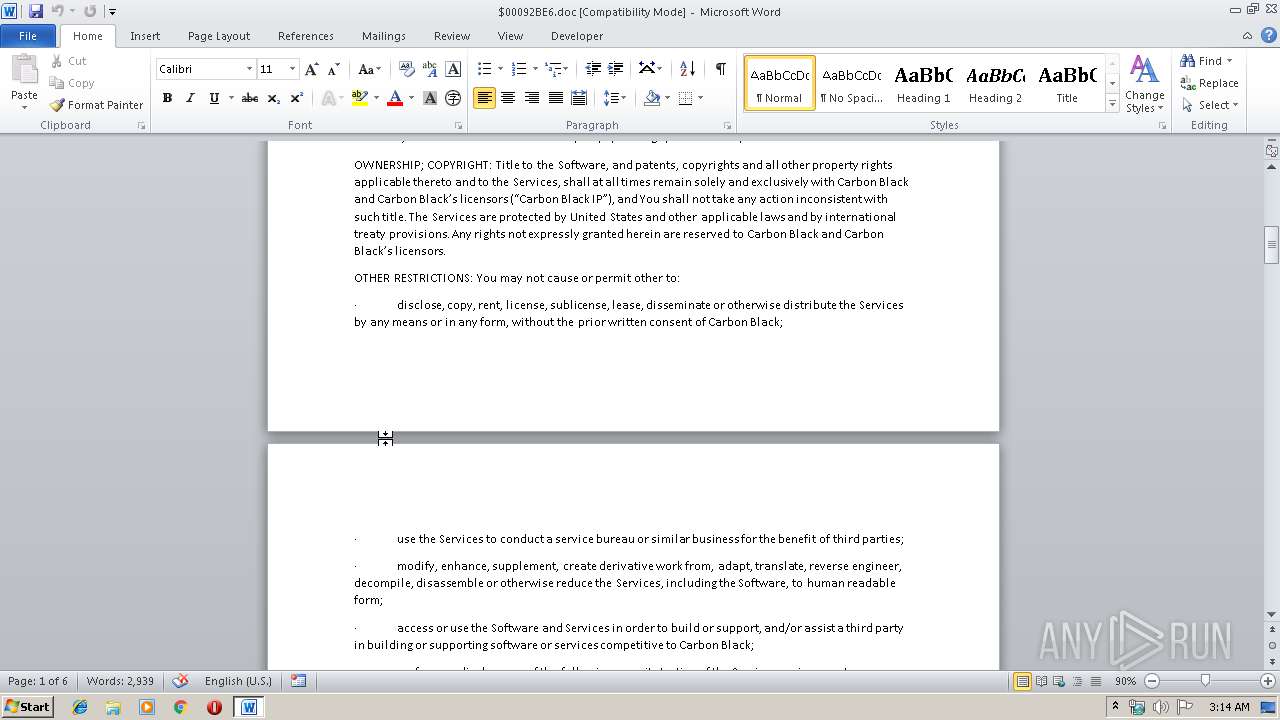The width and height of the screenshot is (1280, 720).
Task: Open Internet Explorer from taskbar
Action: pyautogui.click(x=80, y=707)
